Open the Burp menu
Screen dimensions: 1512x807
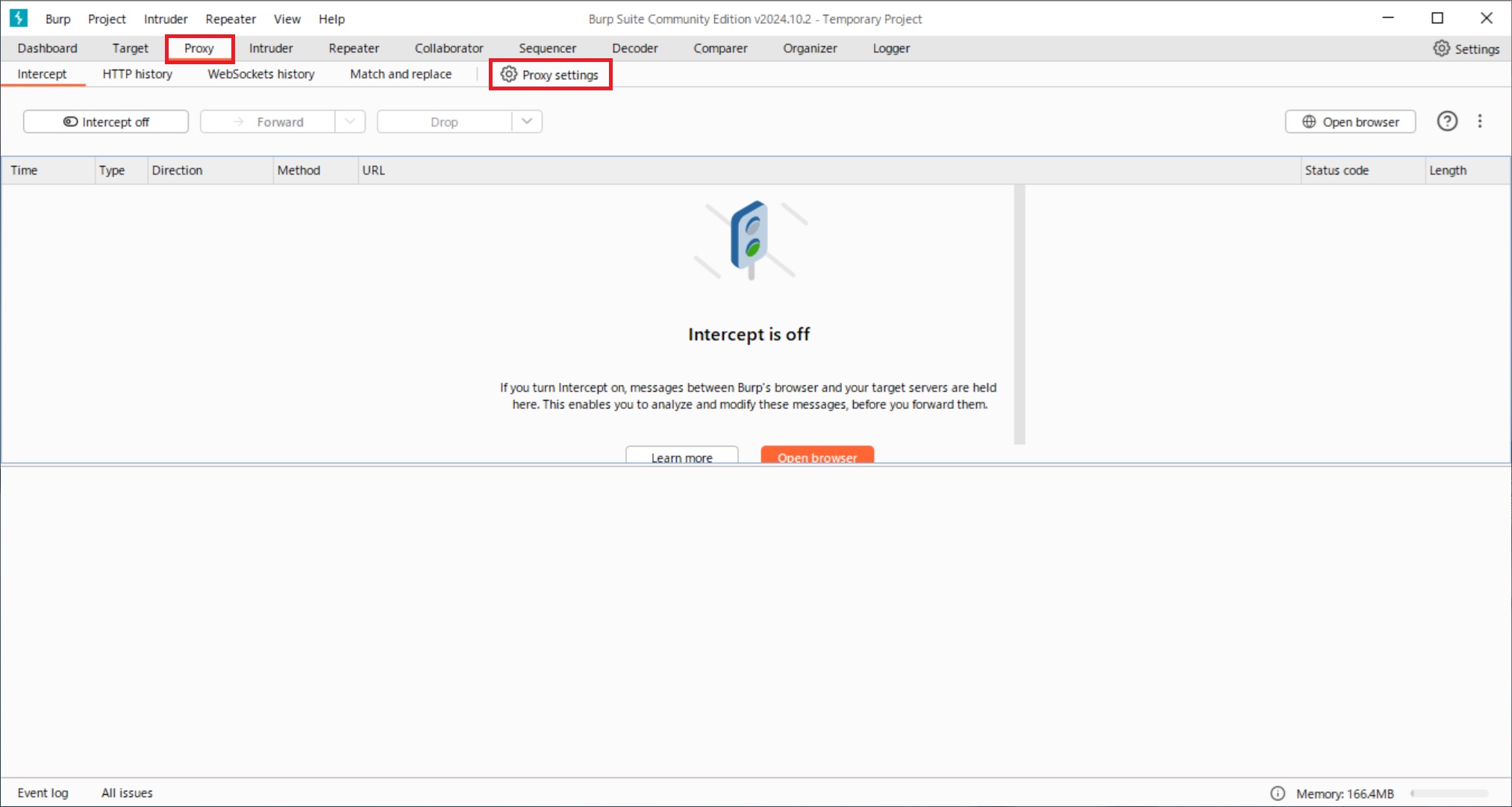click(57, 19)
